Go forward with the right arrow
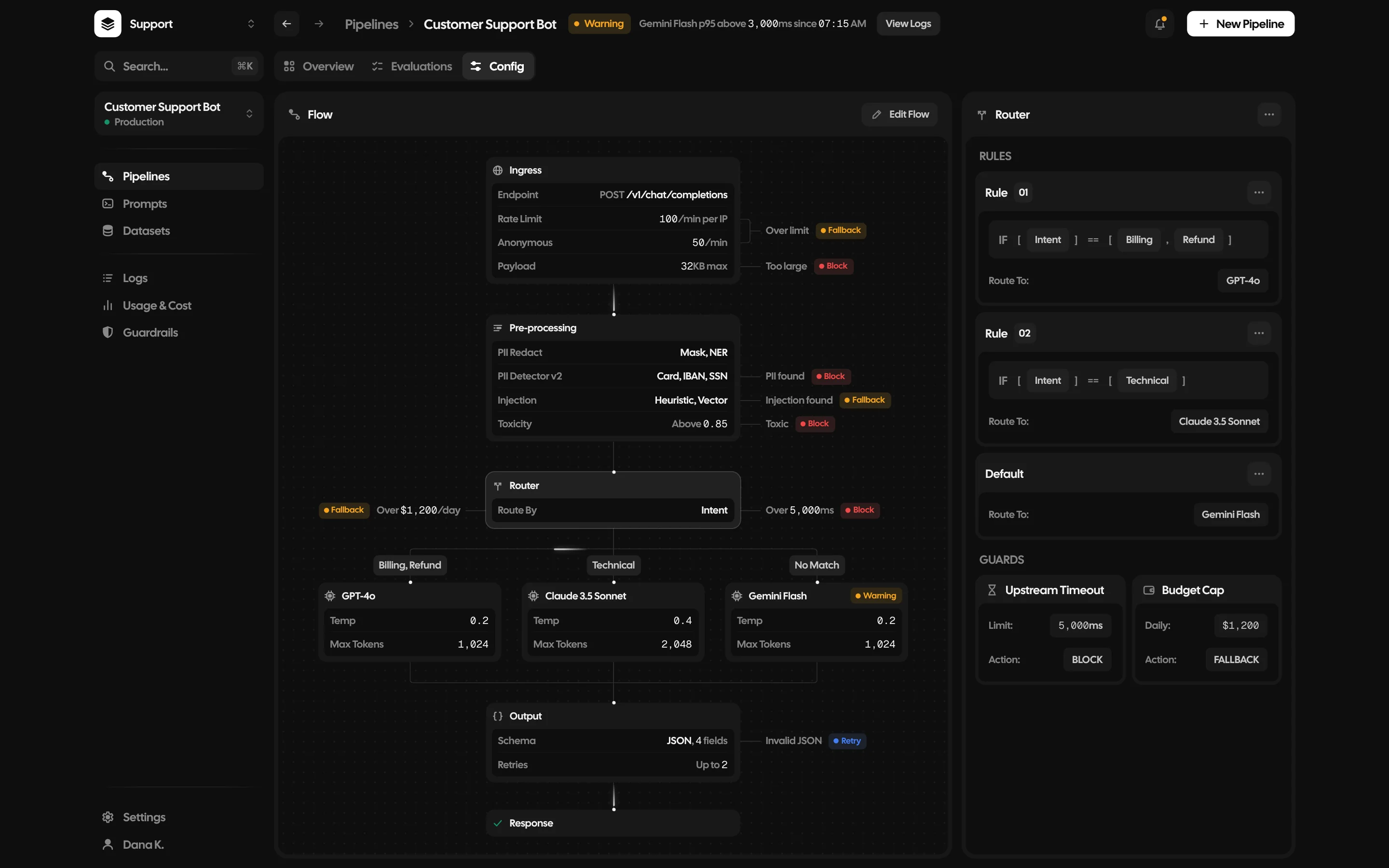The image size is (1389, 868). [x=319, y=24]
